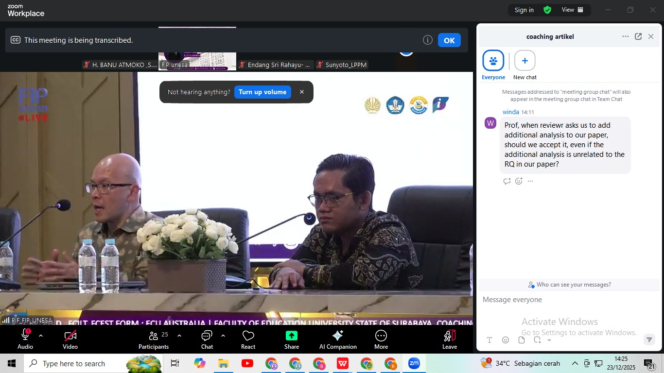664x373 pixels.
Task: Open notification center icon
Action: [x=649, y=363]
